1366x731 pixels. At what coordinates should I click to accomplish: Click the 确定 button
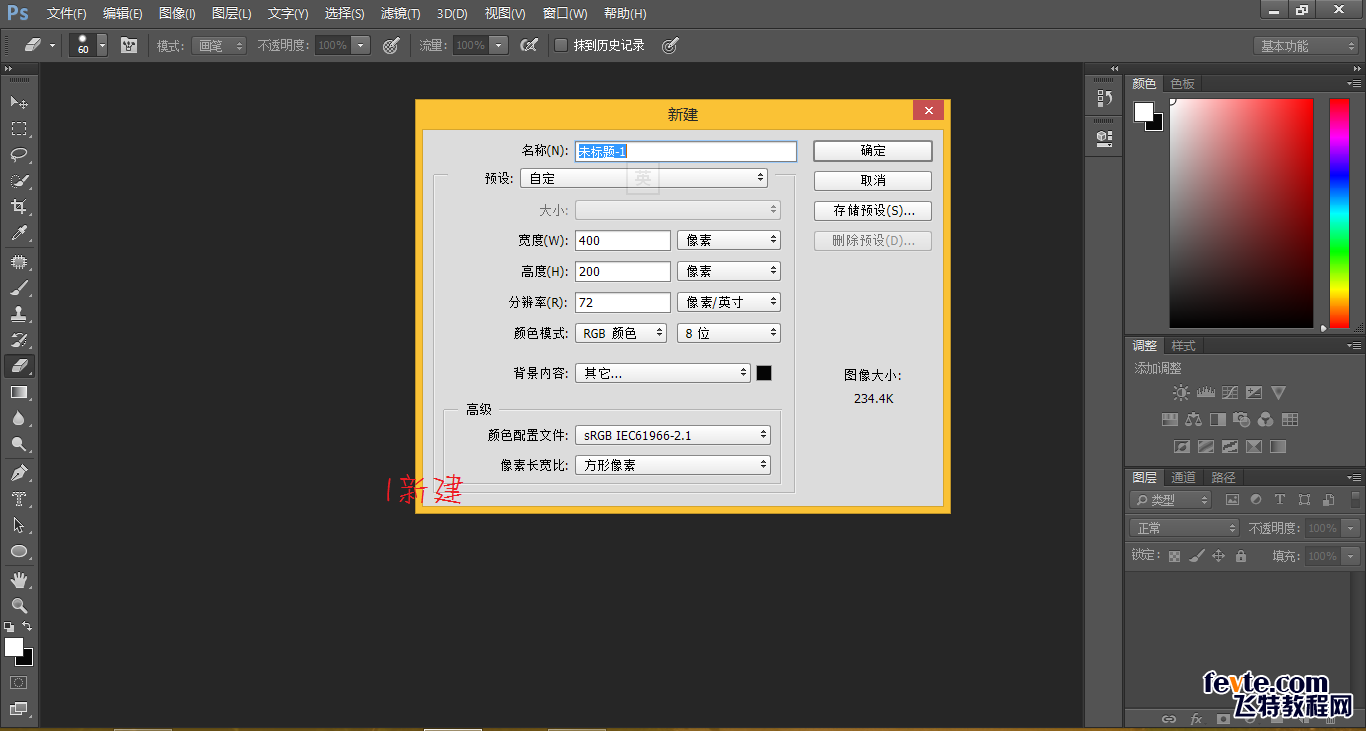click(873, 150)
